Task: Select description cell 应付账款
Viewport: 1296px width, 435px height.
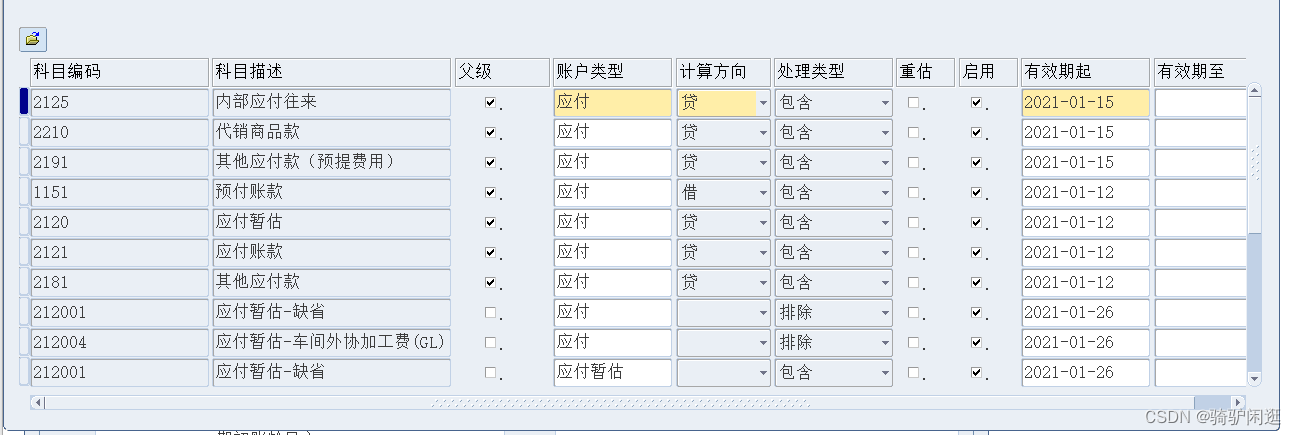Action: 332,252
